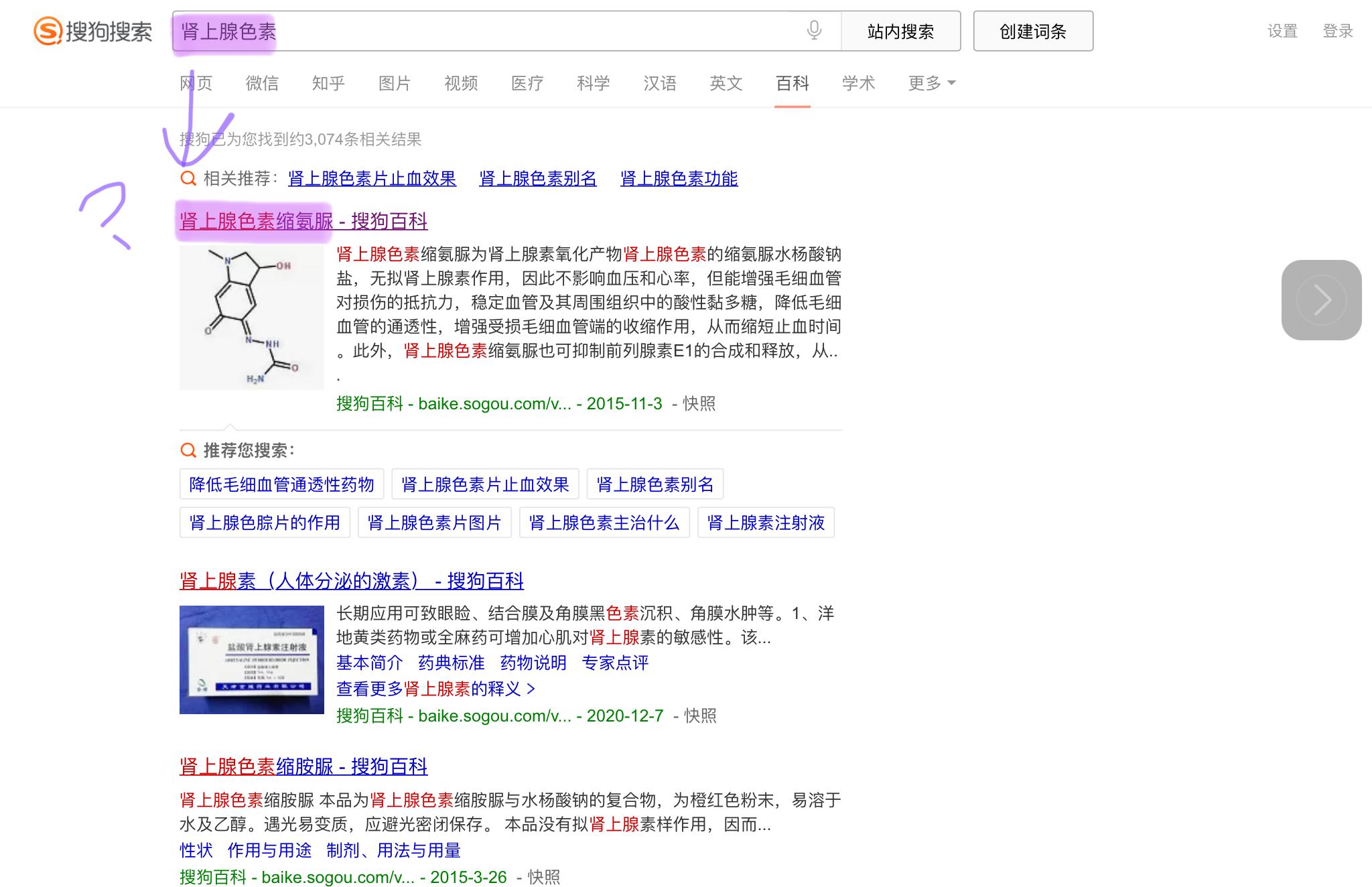Image resolution: width=1372 pixels, height=887 pixels.
Task: Open the 基本简介 sublink
Action: (369, 663)
